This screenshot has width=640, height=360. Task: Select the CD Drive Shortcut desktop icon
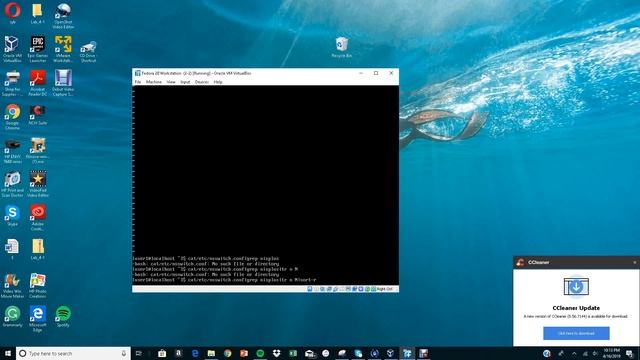click(x=88, y=51)
